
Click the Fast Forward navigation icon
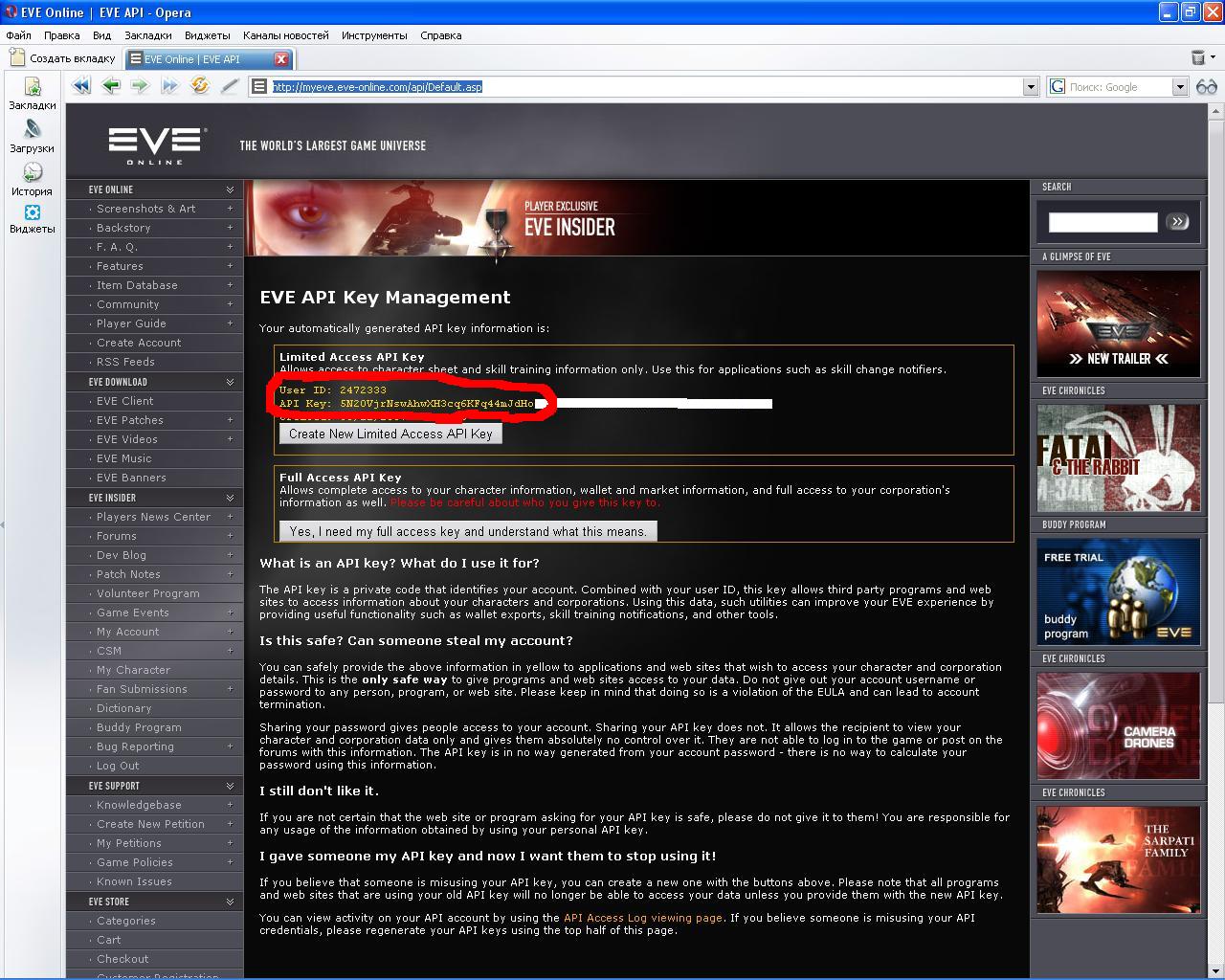pyautogui.click(x=169, y=86)
